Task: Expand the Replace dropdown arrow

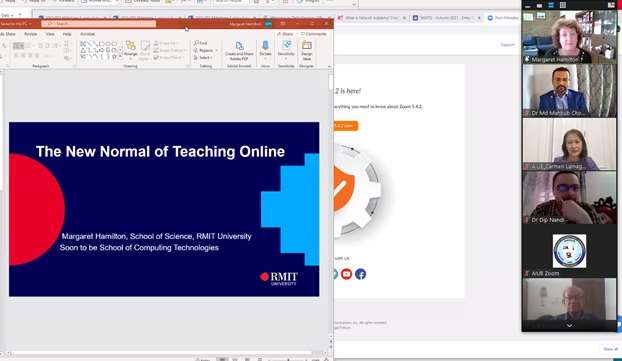Action: tap(217, 50)
